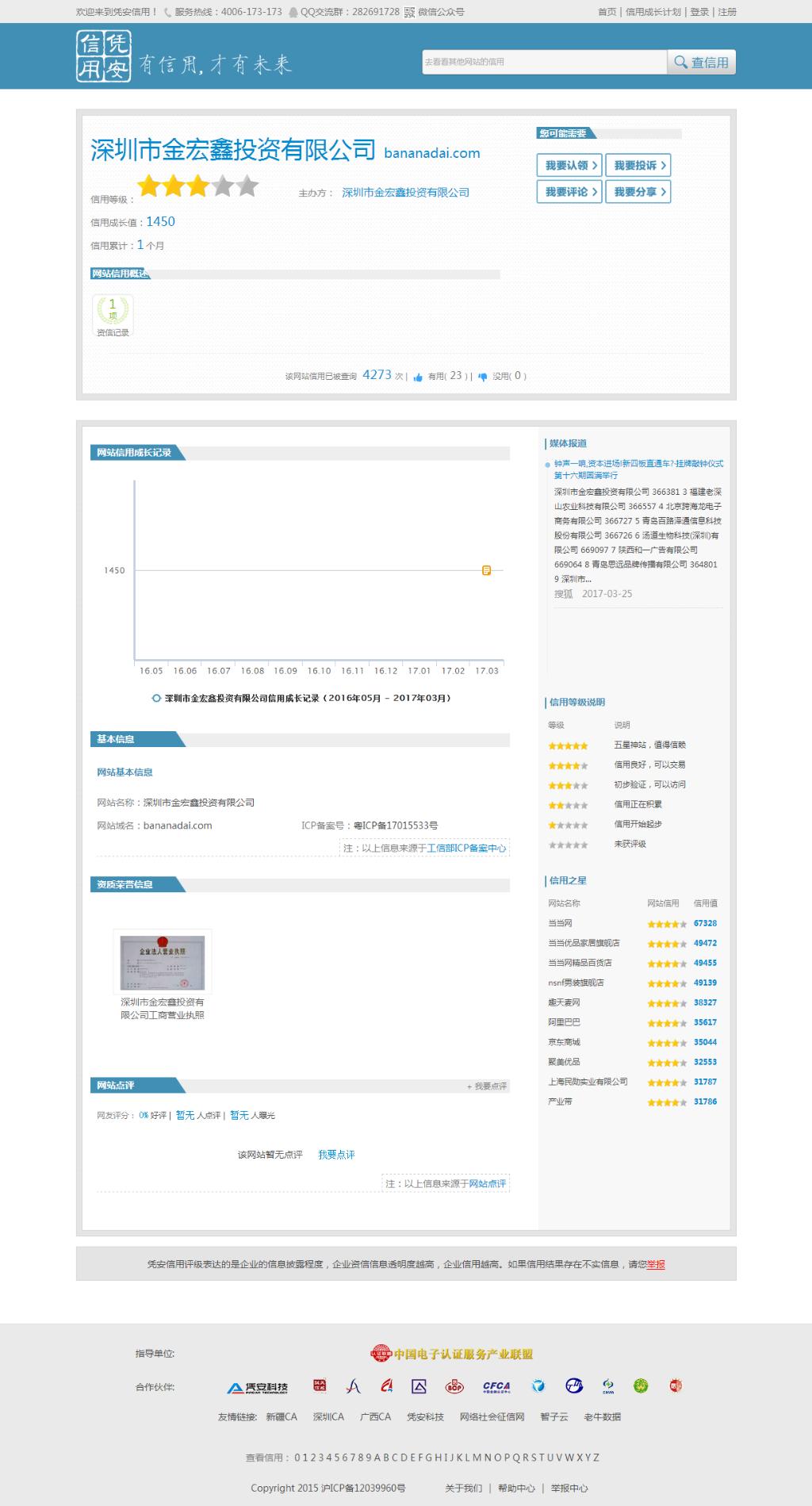Click the search input field in header
812x1506 pixels.
[x=545, y=62]
